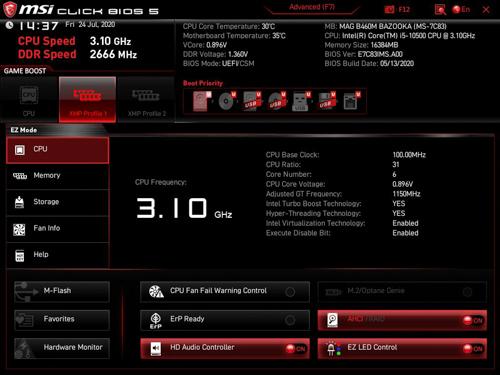500x375 pixels.
Task: Click the optical disc boot priority icon
Action: (227, 101)
